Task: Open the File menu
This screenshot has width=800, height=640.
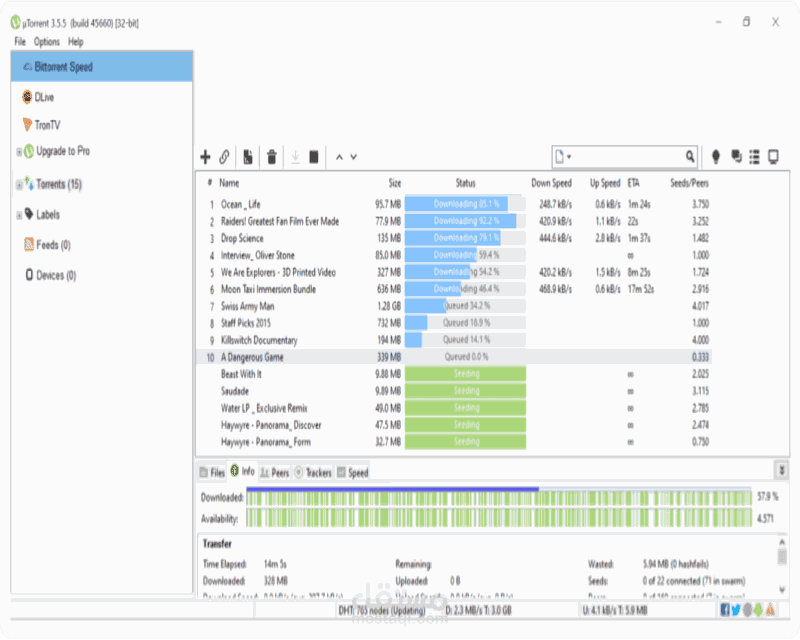Action: (20, 42)
